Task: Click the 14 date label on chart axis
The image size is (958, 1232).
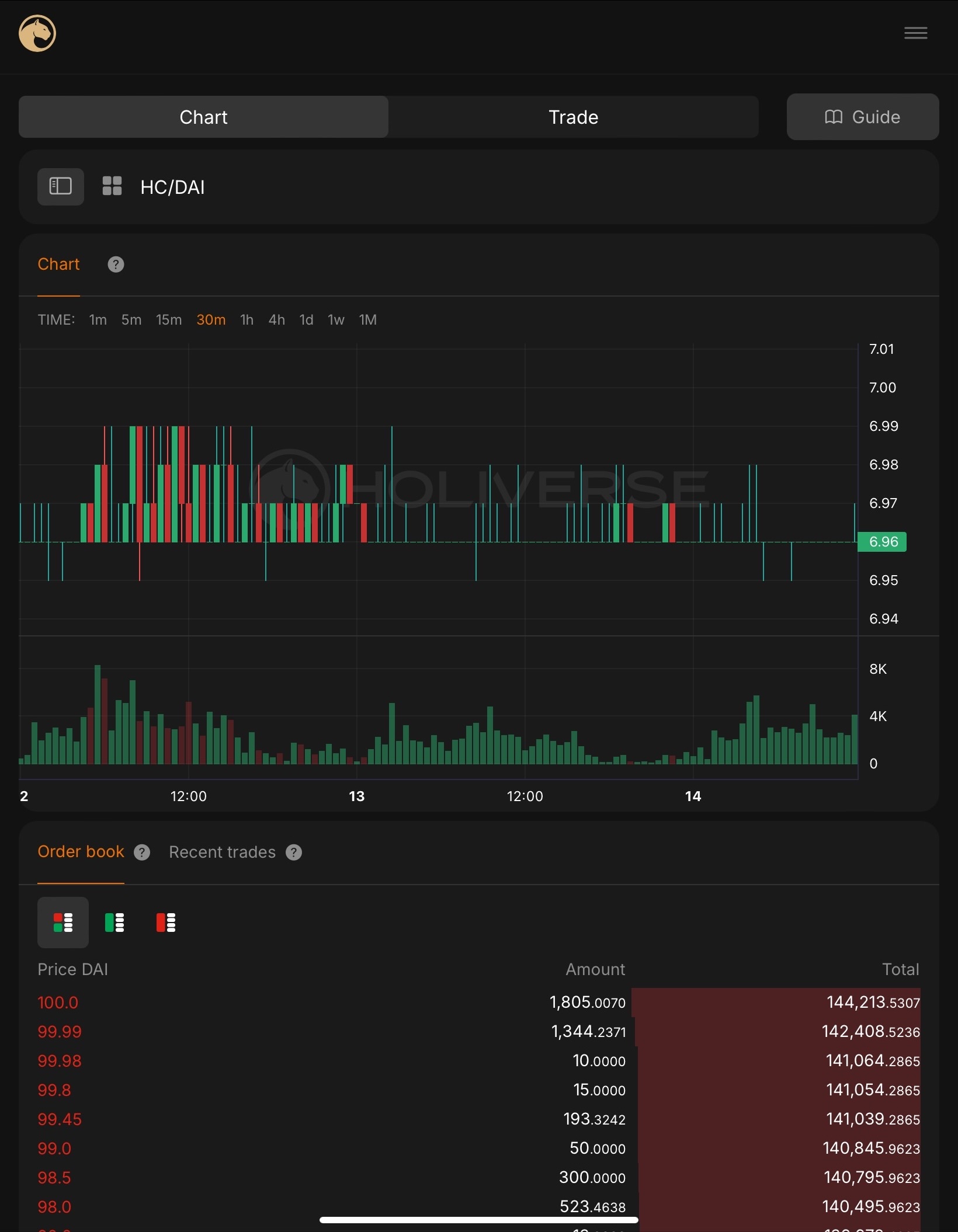Action: [693, 796]
